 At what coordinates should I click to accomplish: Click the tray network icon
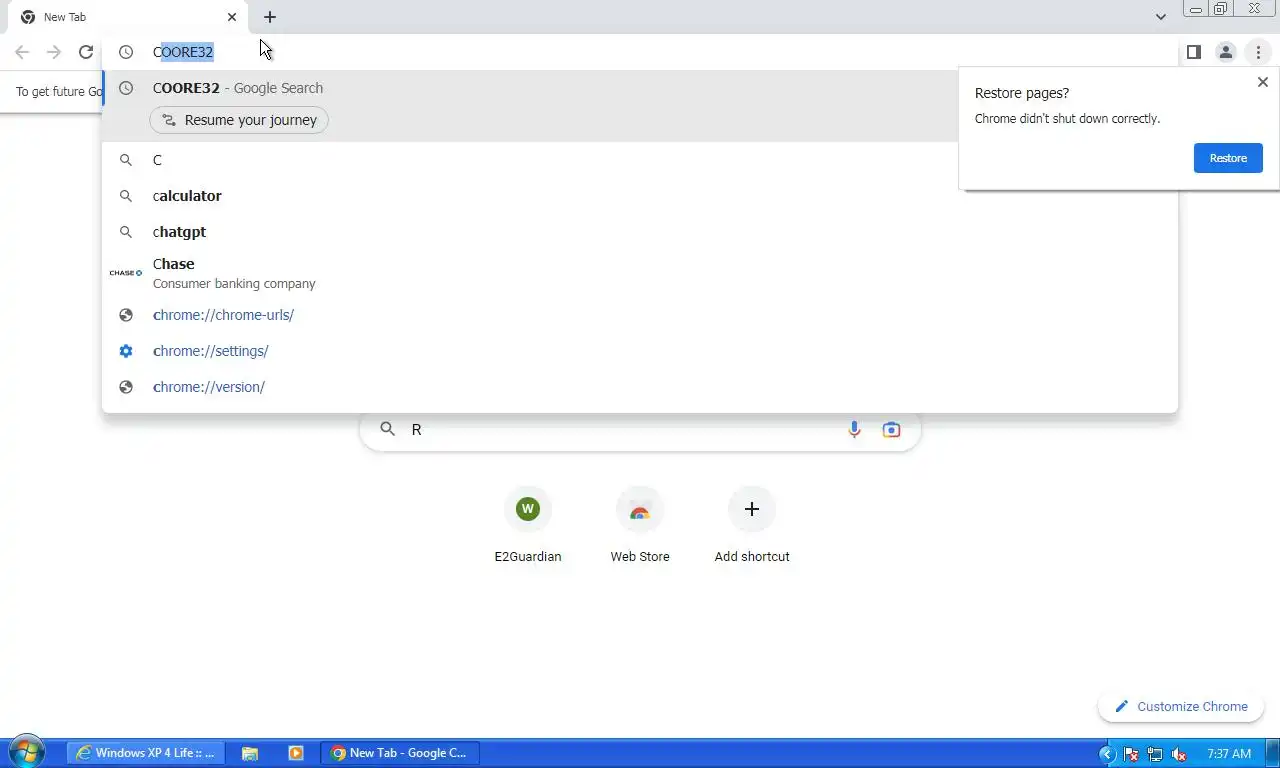[x=1155, y=754]
